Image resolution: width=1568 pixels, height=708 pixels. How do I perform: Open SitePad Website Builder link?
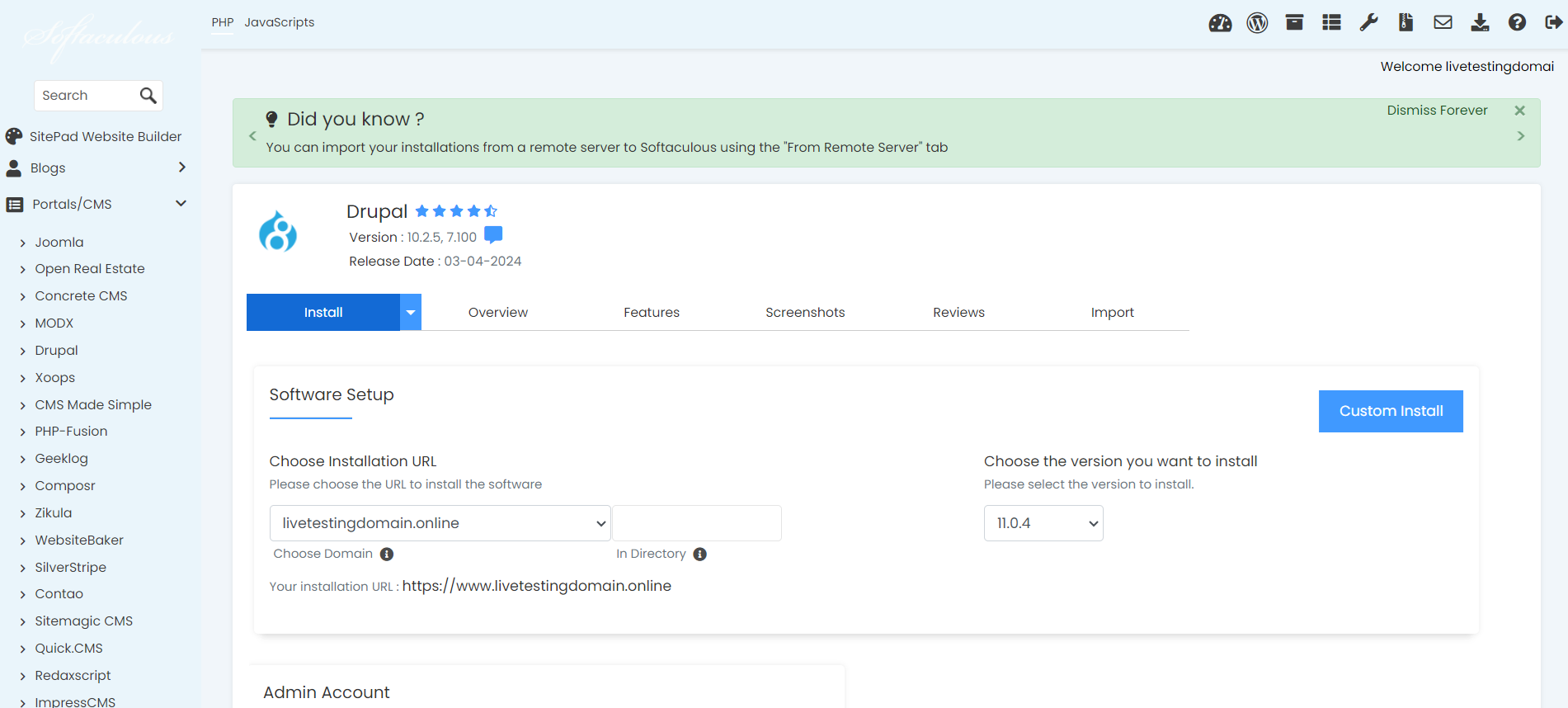pos(106,137)
